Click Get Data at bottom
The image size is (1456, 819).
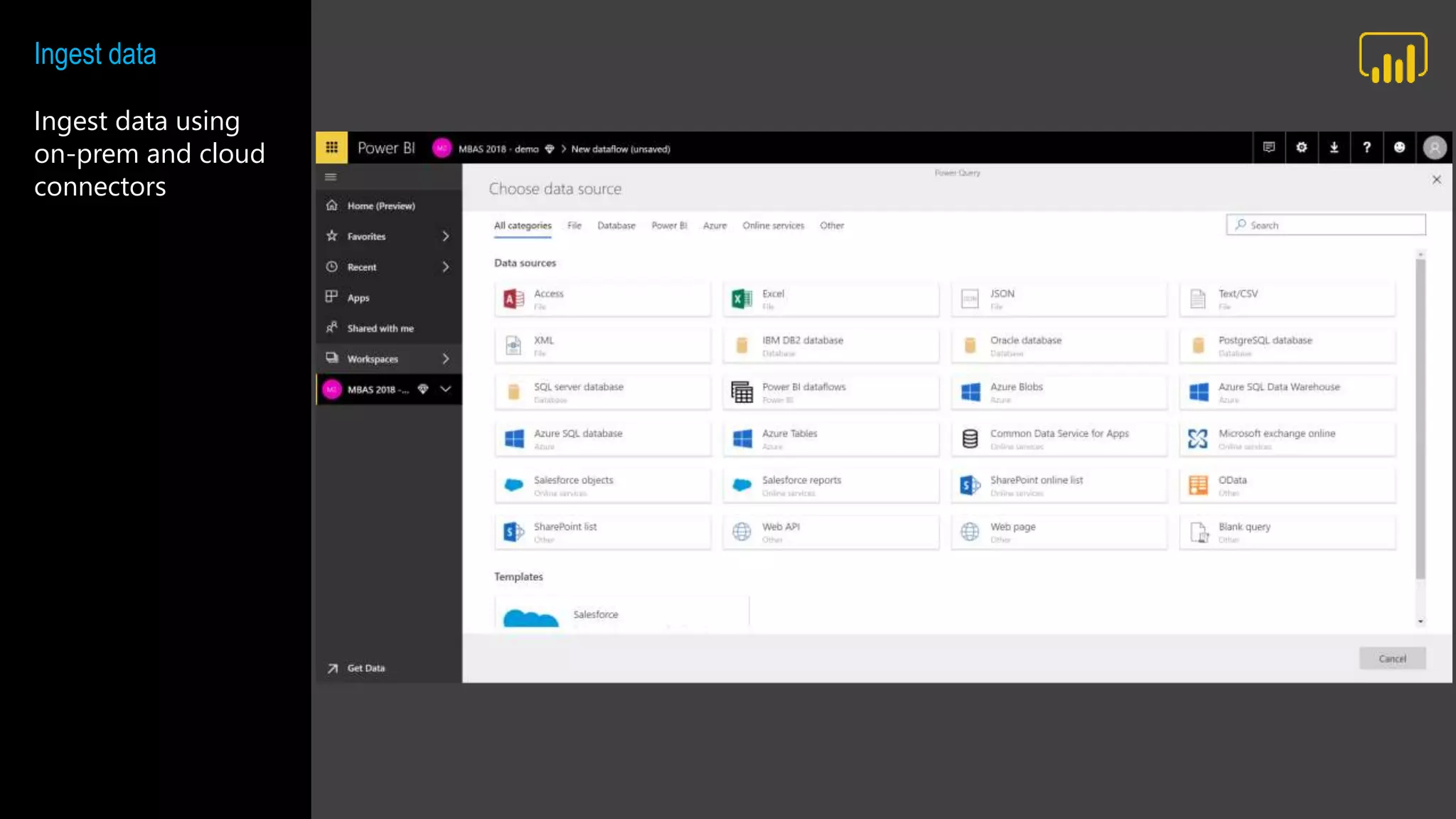tap(389, 668)
